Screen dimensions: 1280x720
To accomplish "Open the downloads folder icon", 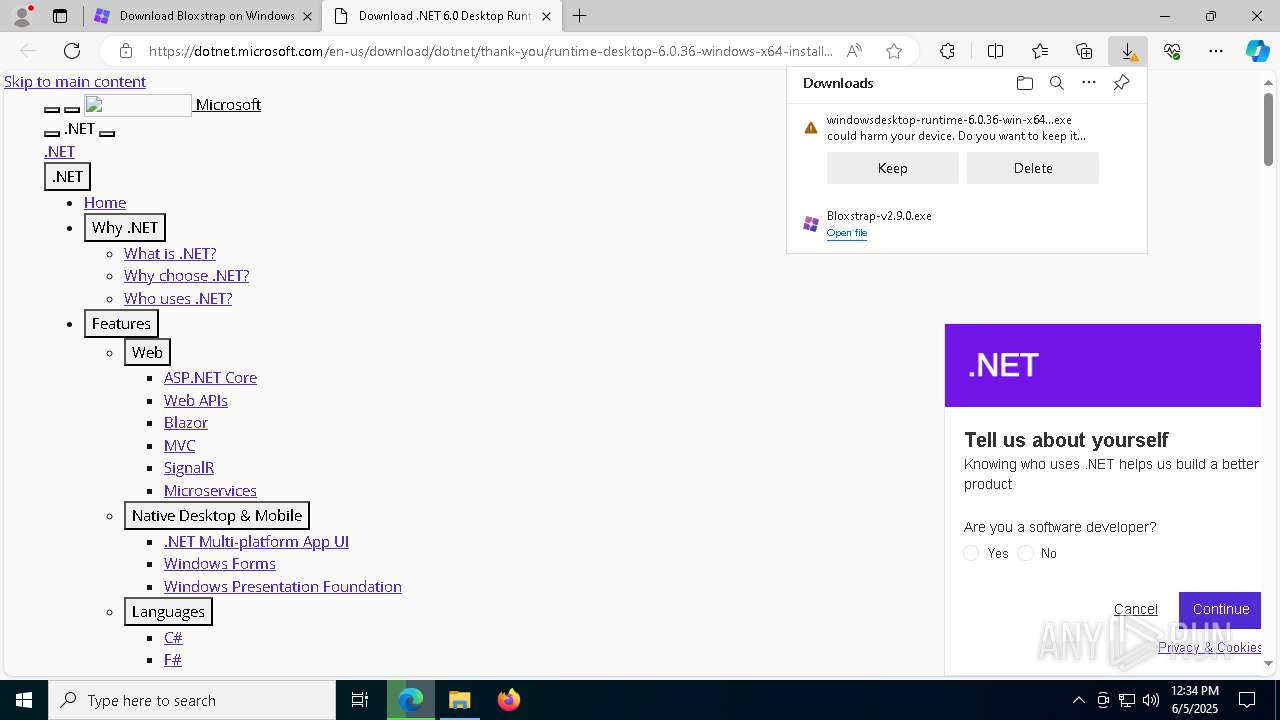I will [x=1025, y=83].
